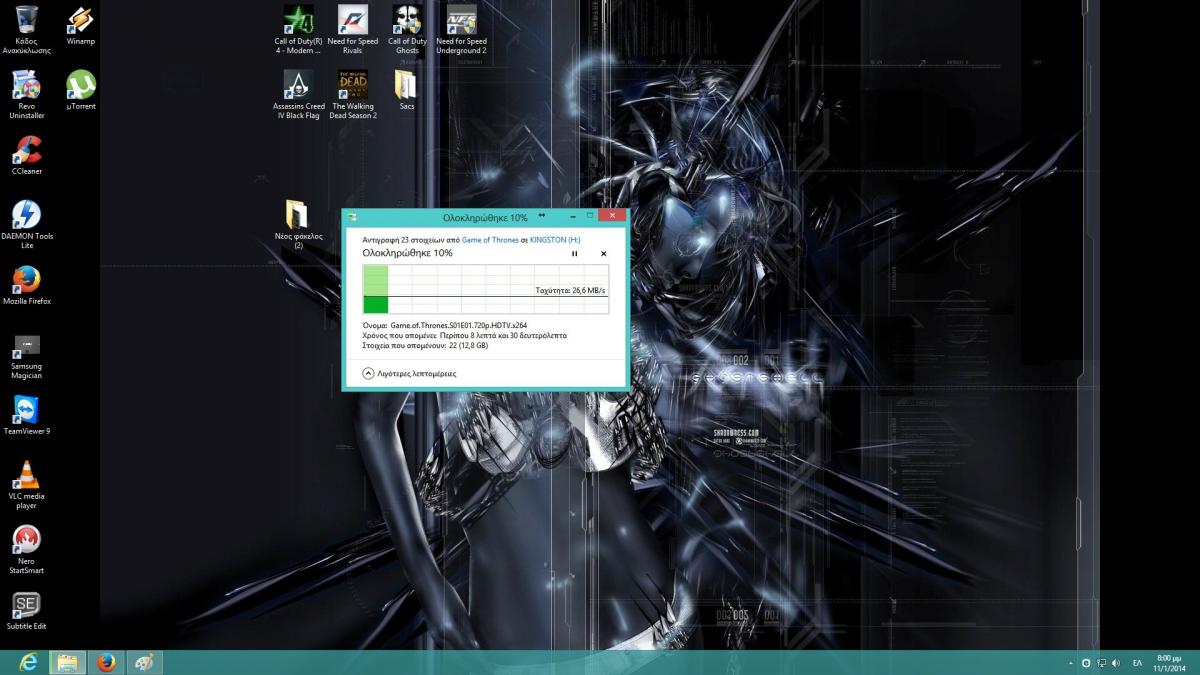Select The Walking Dead Season 2 icon
This screenshot has height=675, width=1200.
pos(353,95)
